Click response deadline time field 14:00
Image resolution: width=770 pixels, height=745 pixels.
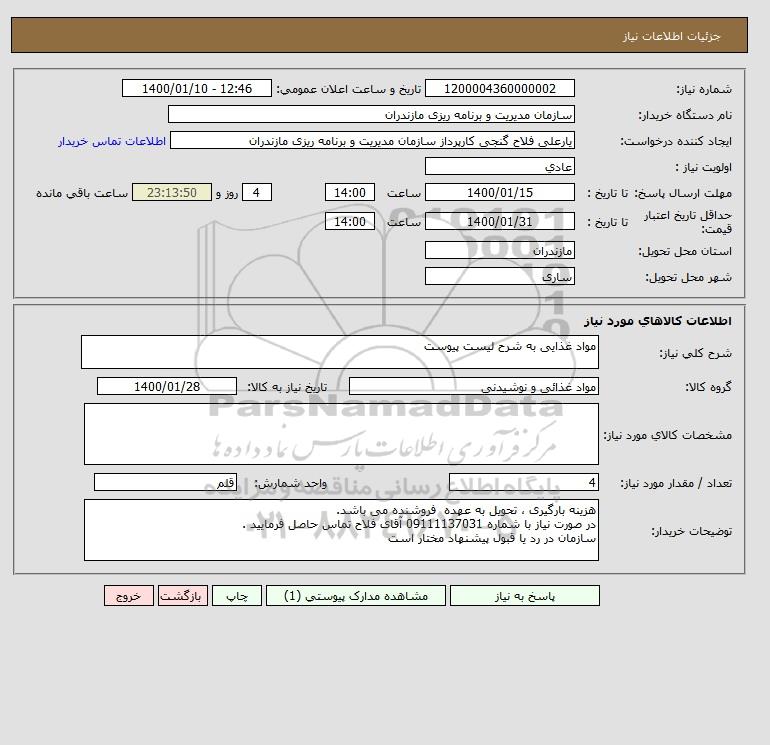tap(350, 193)
